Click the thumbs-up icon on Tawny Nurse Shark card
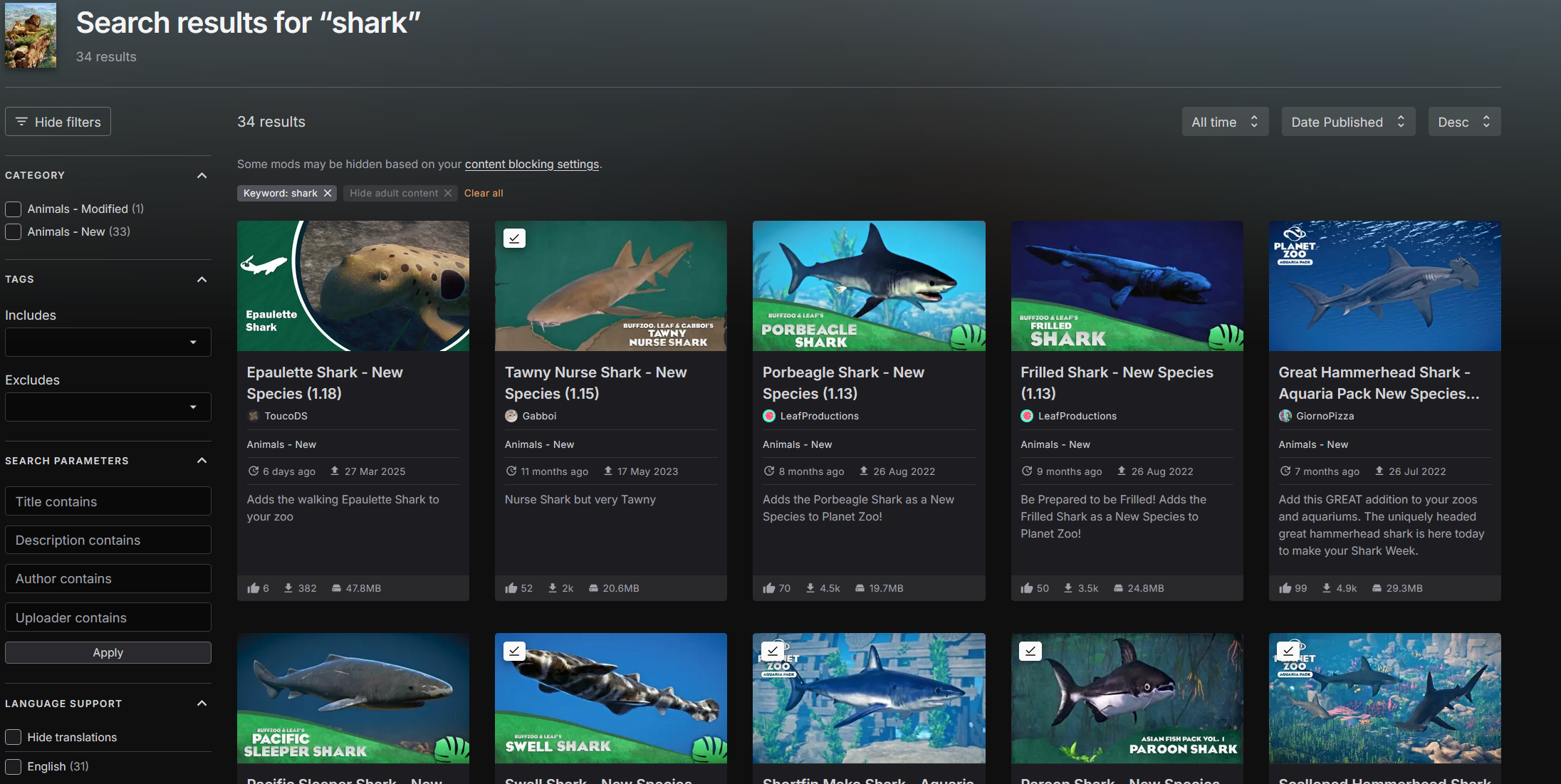 pos(511,588)
